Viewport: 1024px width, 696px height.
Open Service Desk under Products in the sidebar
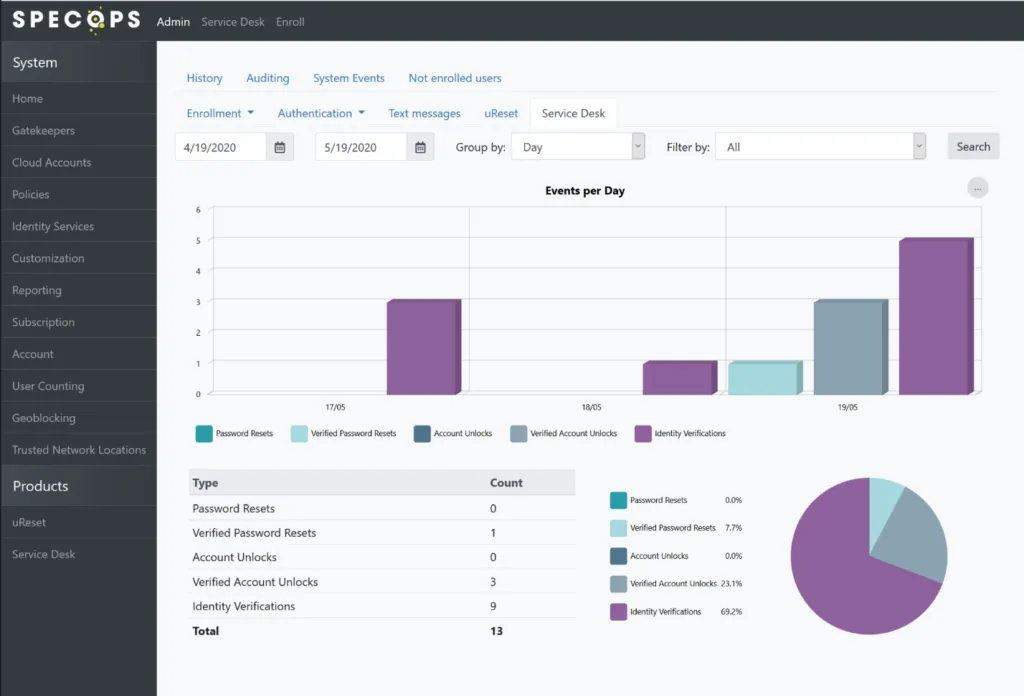click(78, 554)
